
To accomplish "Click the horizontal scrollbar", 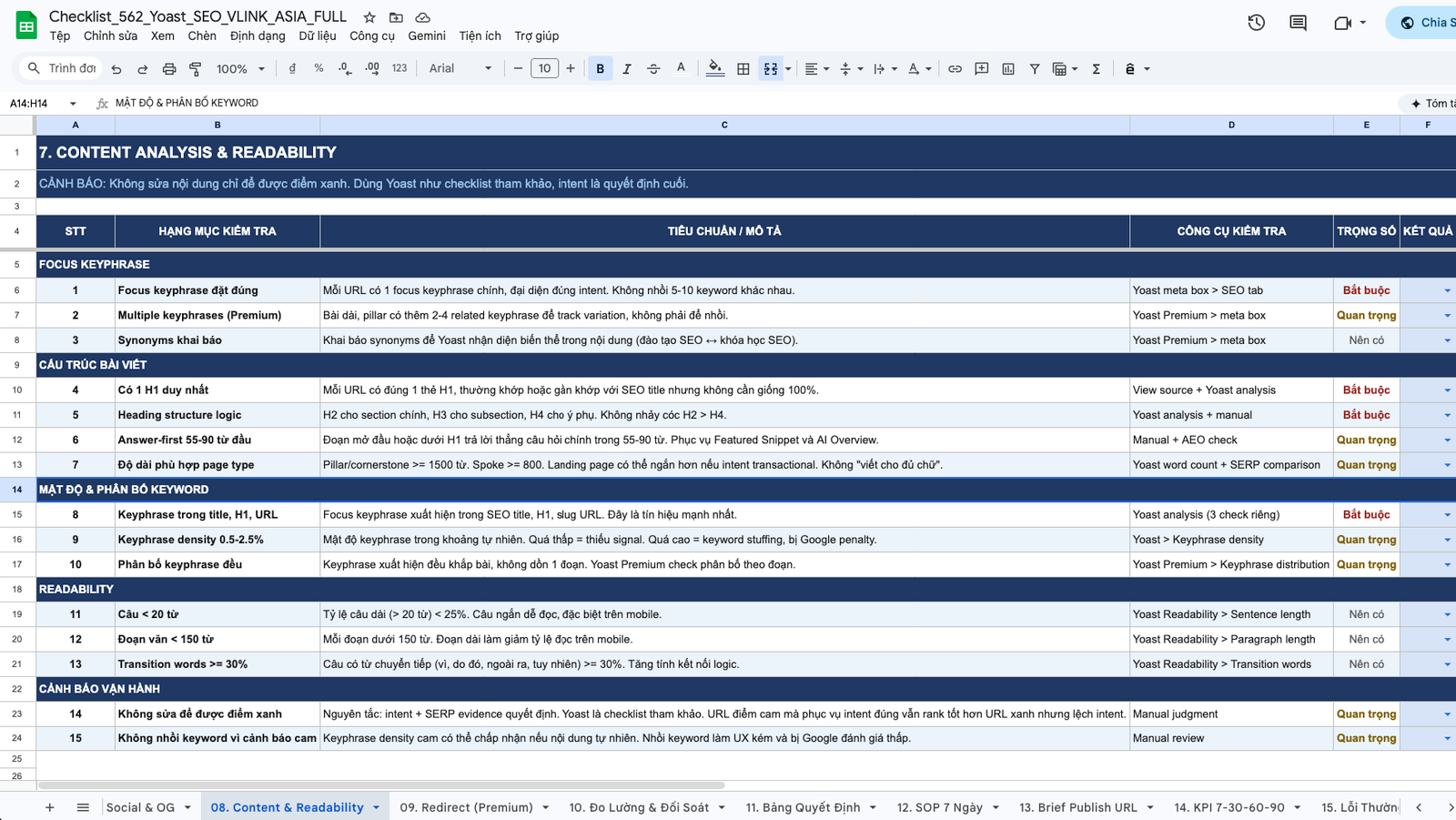I will [x=381, y=785].
